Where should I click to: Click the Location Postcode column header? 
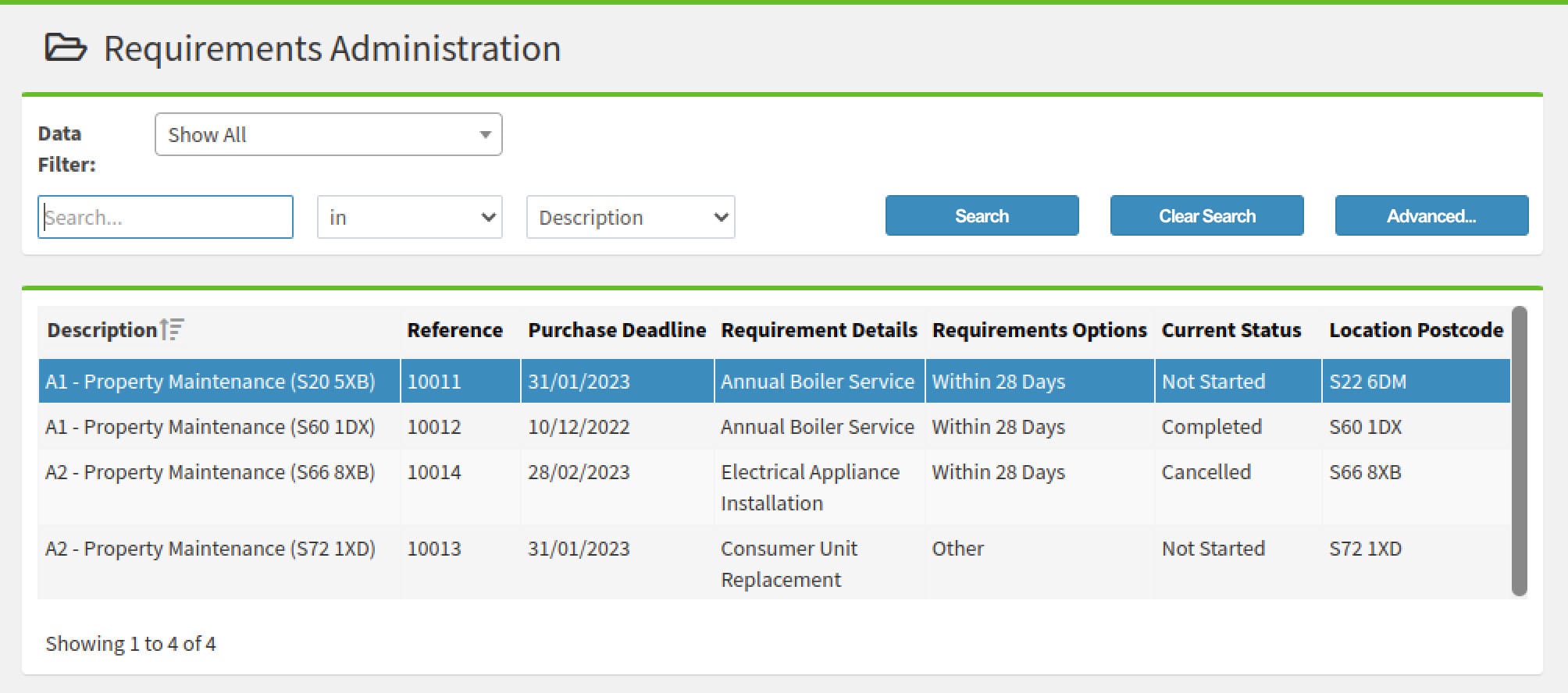click(x=1415, y=330)
